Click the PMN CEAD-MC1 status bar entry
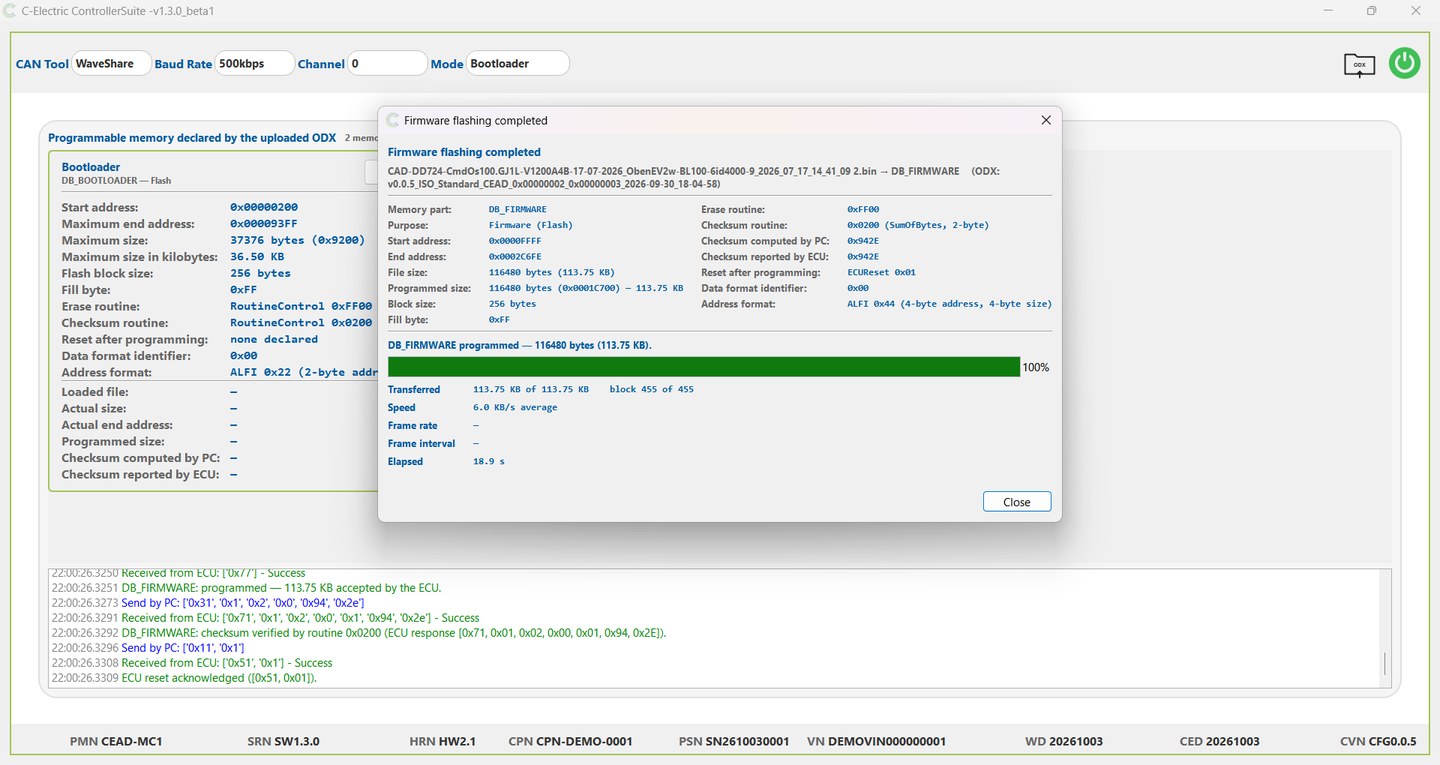This screenshot has height=765, width=1440. coord(116,742)
